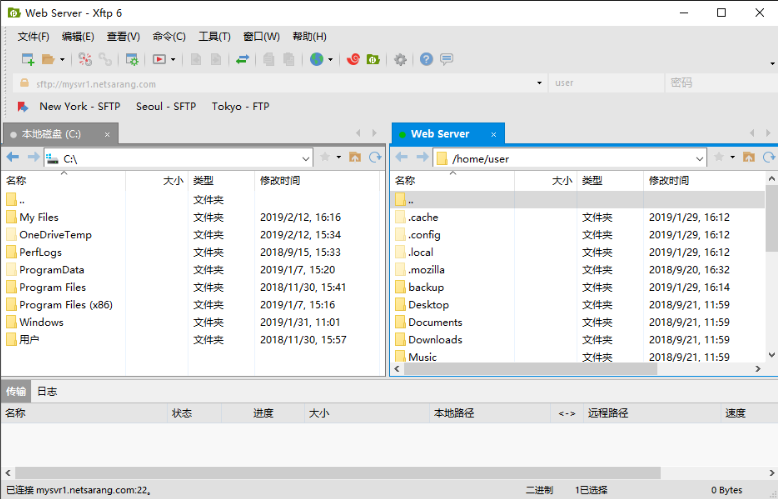Viewport: 778px width, 499px height.
Task: Click the grey Reconnect chain-link icon
Action: click(105, 60)
